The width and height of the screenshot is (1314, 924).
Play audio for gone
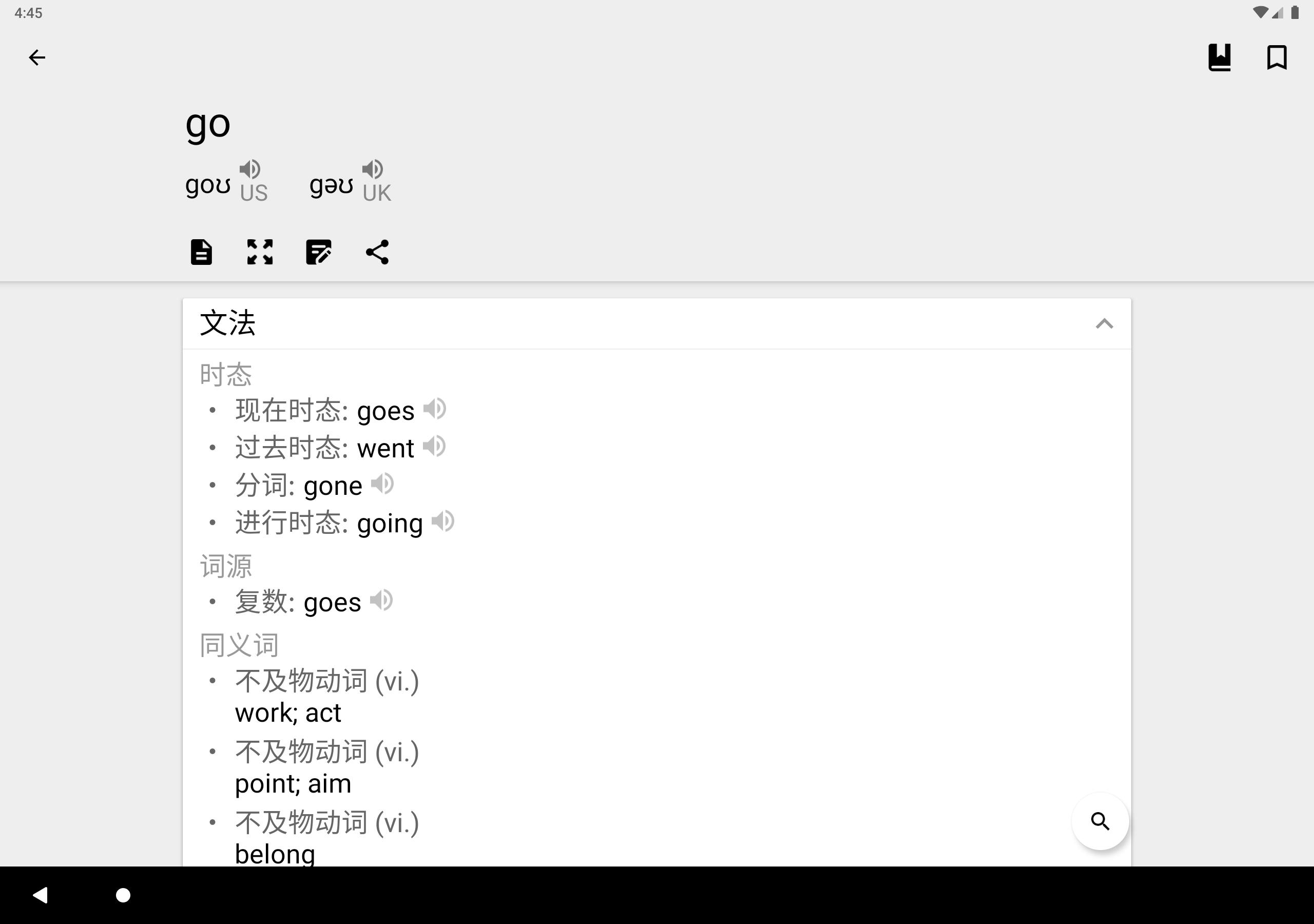[x=383, y=484]
